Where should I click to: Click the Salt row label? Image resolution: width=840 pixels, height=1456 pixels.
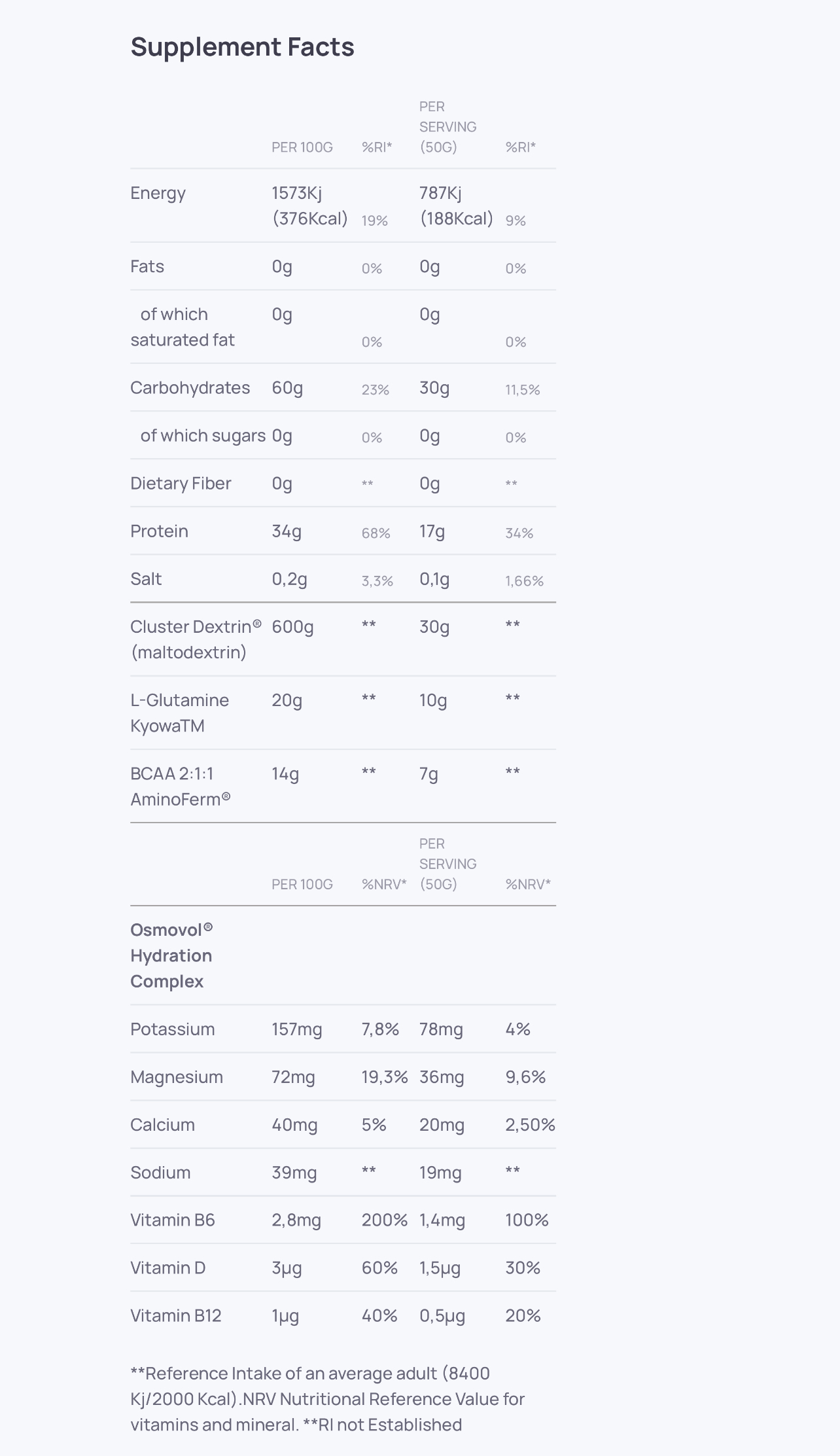146,579
